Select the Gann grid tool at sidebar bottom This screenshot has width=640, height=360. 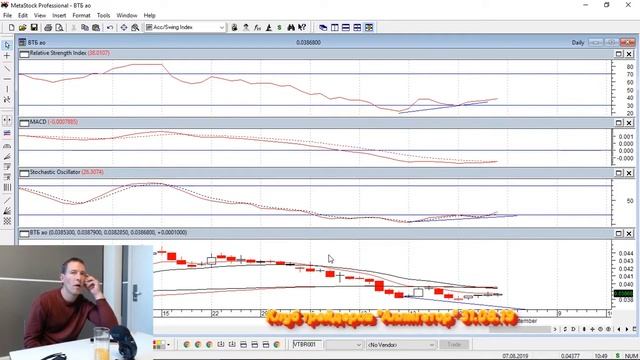pyautogui.click(x=7, y=221)
